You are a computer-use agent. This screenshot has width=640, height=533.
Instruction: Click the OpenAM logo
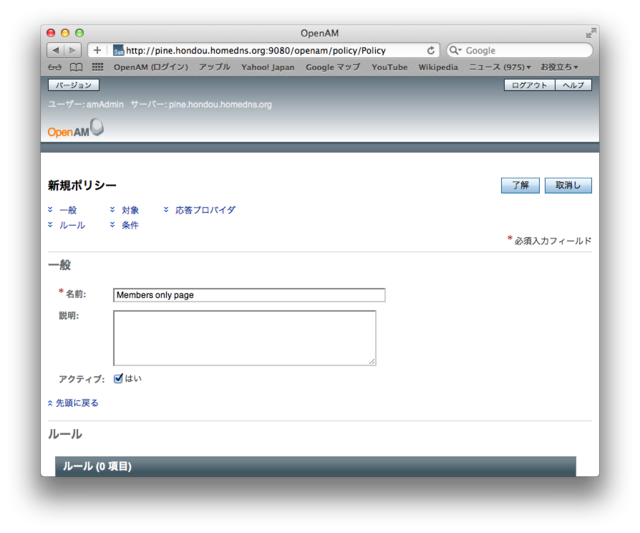pyautogui.click(x=75, y=130)
